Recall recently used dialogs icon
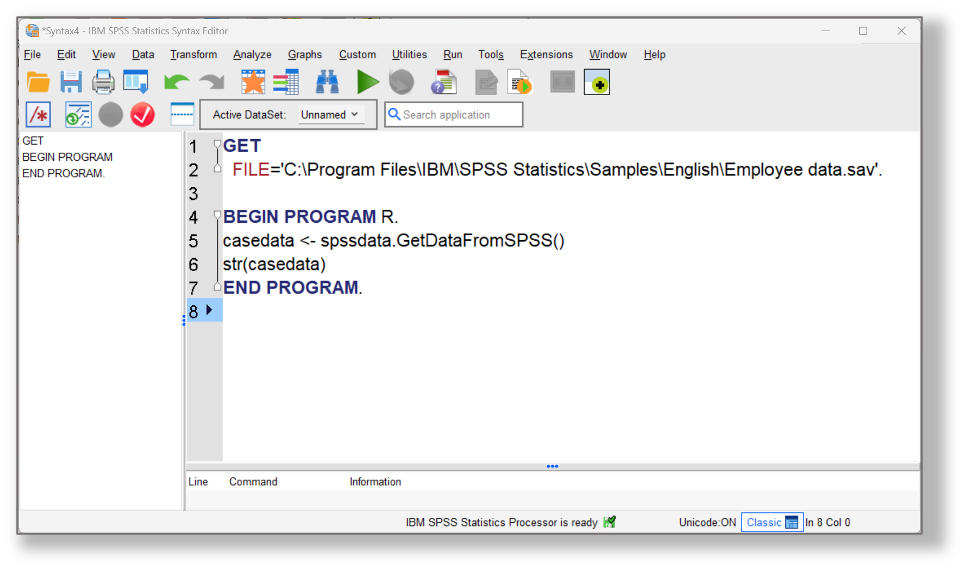 (136, 82)
